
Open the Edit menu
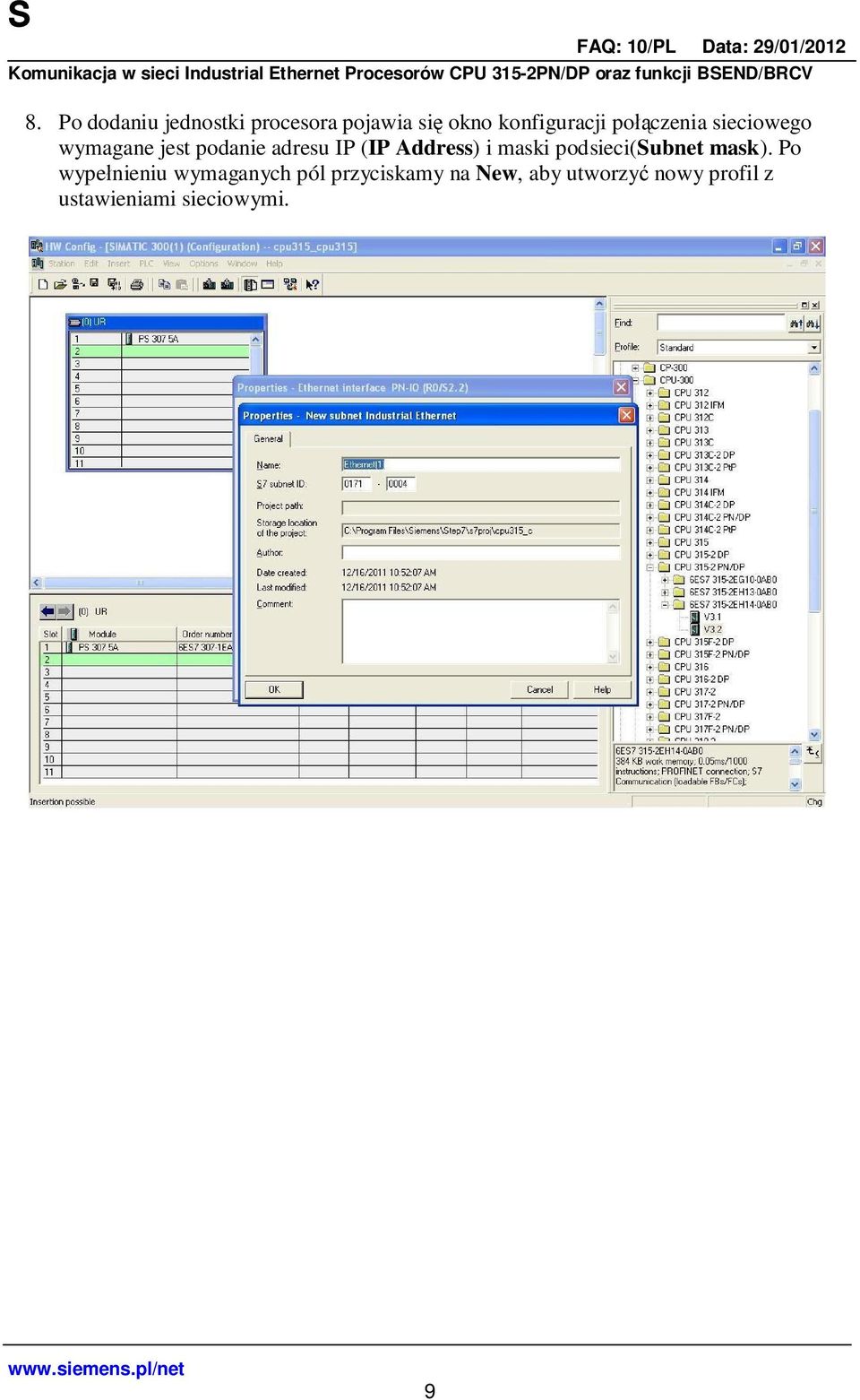pyautogui.click(x=91, y=264)
